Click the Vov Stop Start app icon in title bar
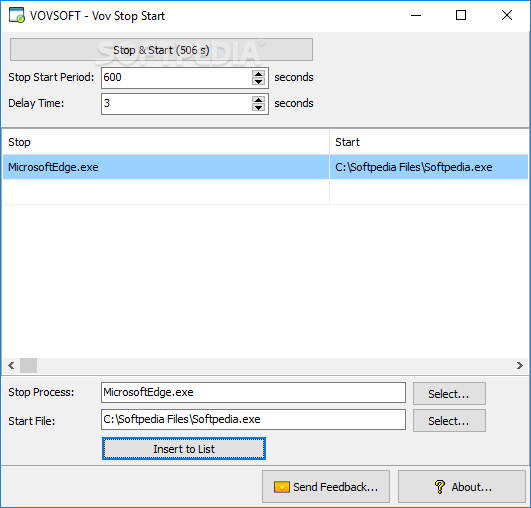 point(17,15)
